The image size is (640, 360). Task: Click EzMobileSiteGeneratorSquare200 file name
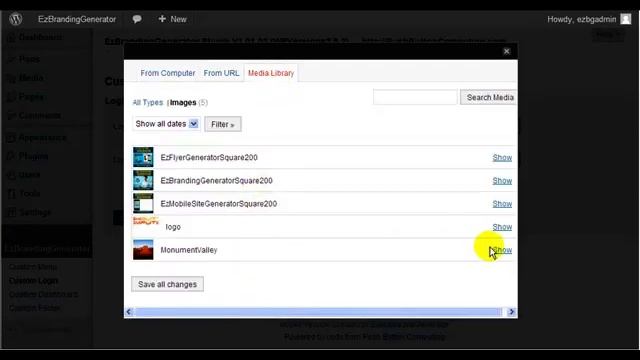coord(219,204)
